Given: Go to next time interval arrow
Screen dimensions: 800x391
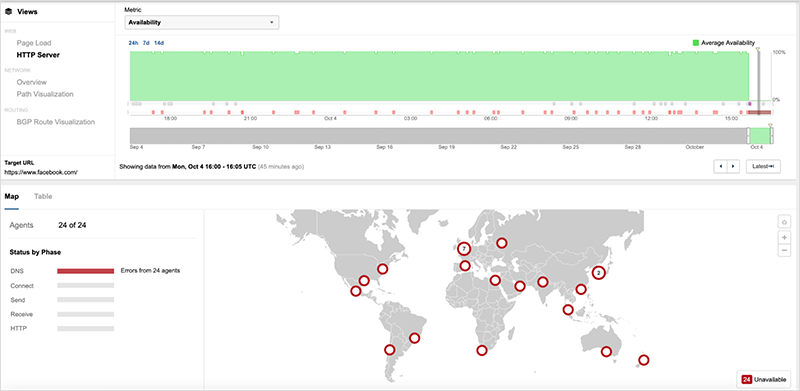Looking at the screenshot, I should click(733, 166).
